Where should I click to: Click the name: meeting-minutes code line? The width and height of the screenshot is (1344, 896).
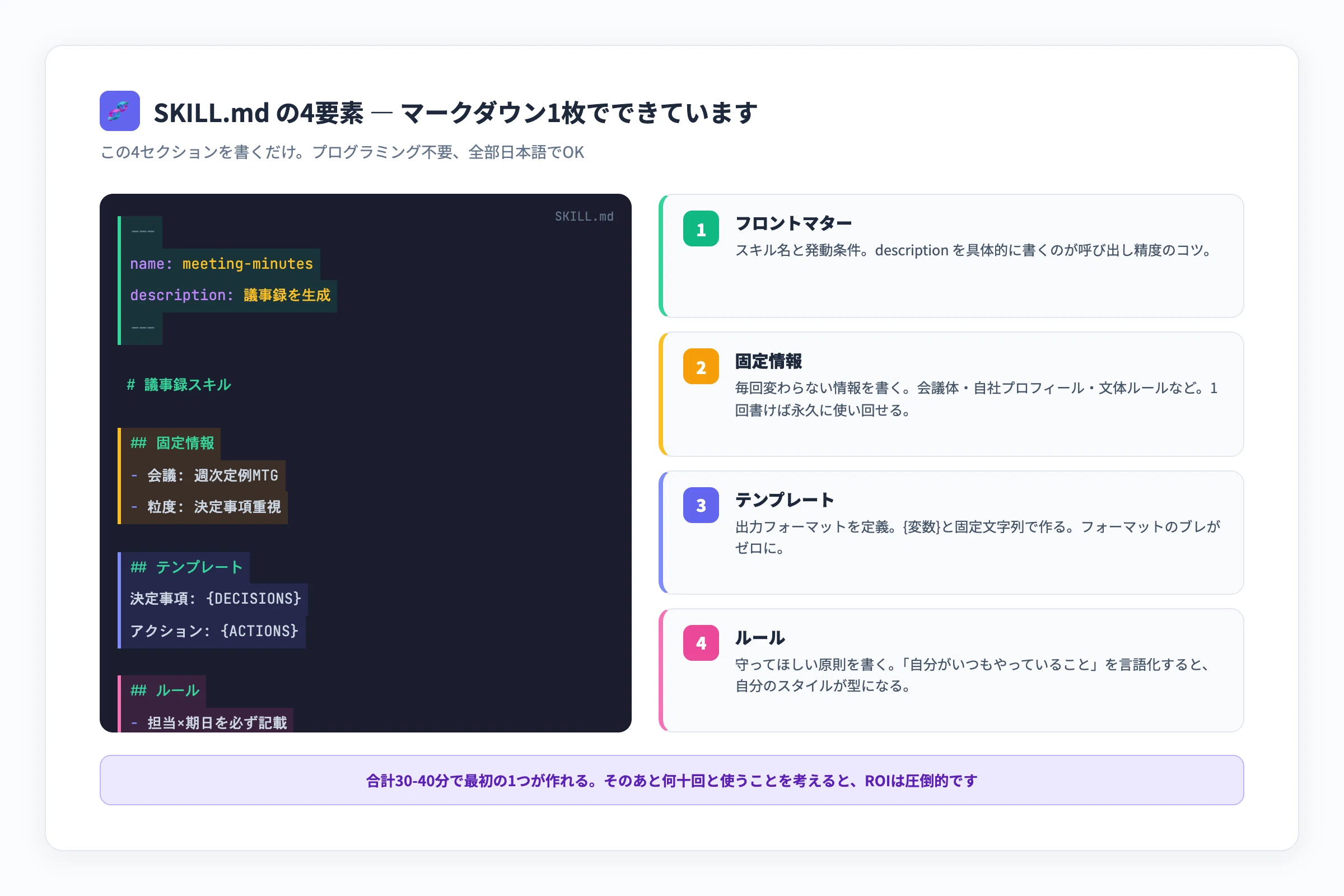click(x=222, y=264)
